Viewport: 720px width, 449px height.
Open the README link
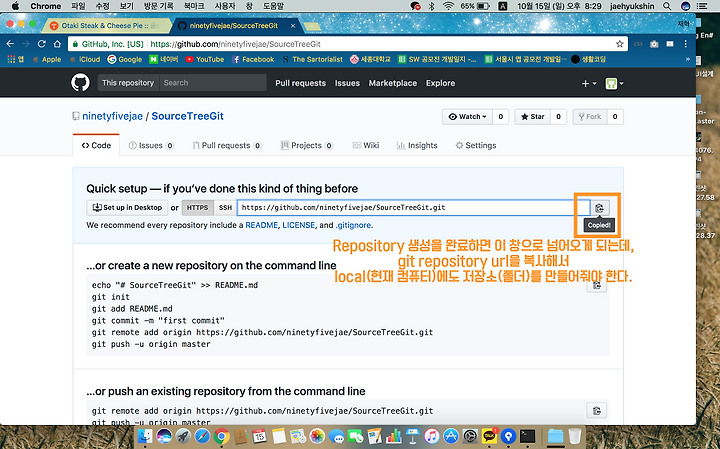(261, 225)
